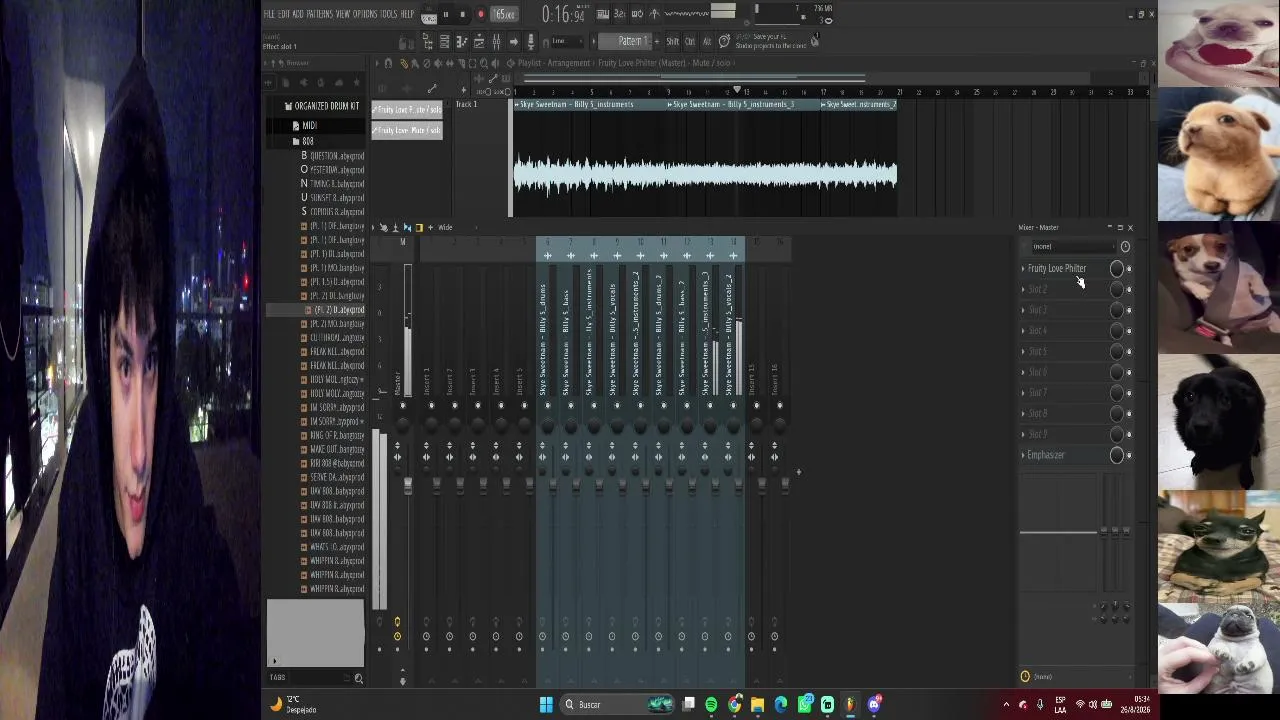Click the first Skye Sweetnam audio clip
Viewport: 1280px width, 720px height.
tap(590, 160)
